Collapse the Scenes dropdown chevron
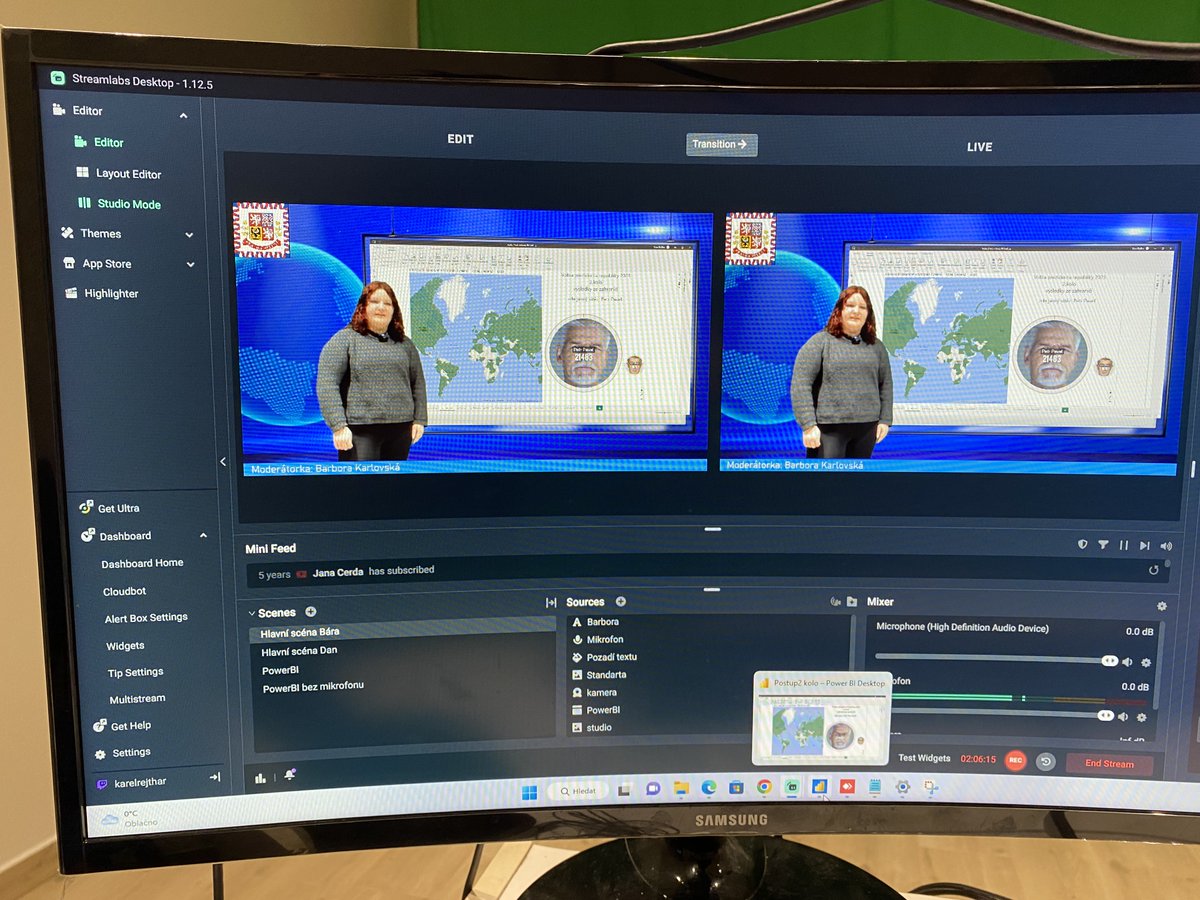Screen dimensions: 1200x900 (x=251, y=613)
